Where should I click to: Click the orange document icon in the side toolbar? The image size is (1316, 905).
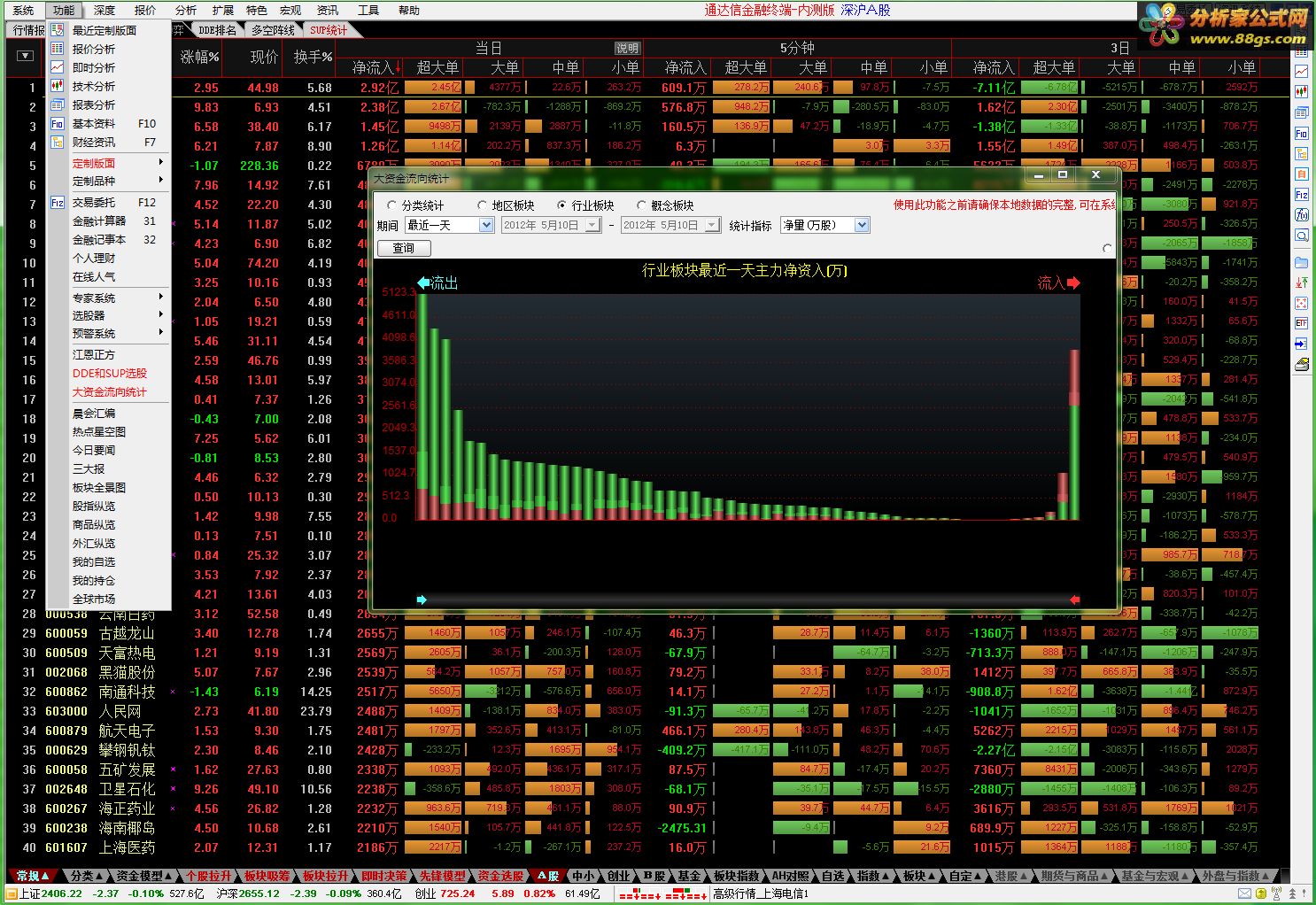1302,174
